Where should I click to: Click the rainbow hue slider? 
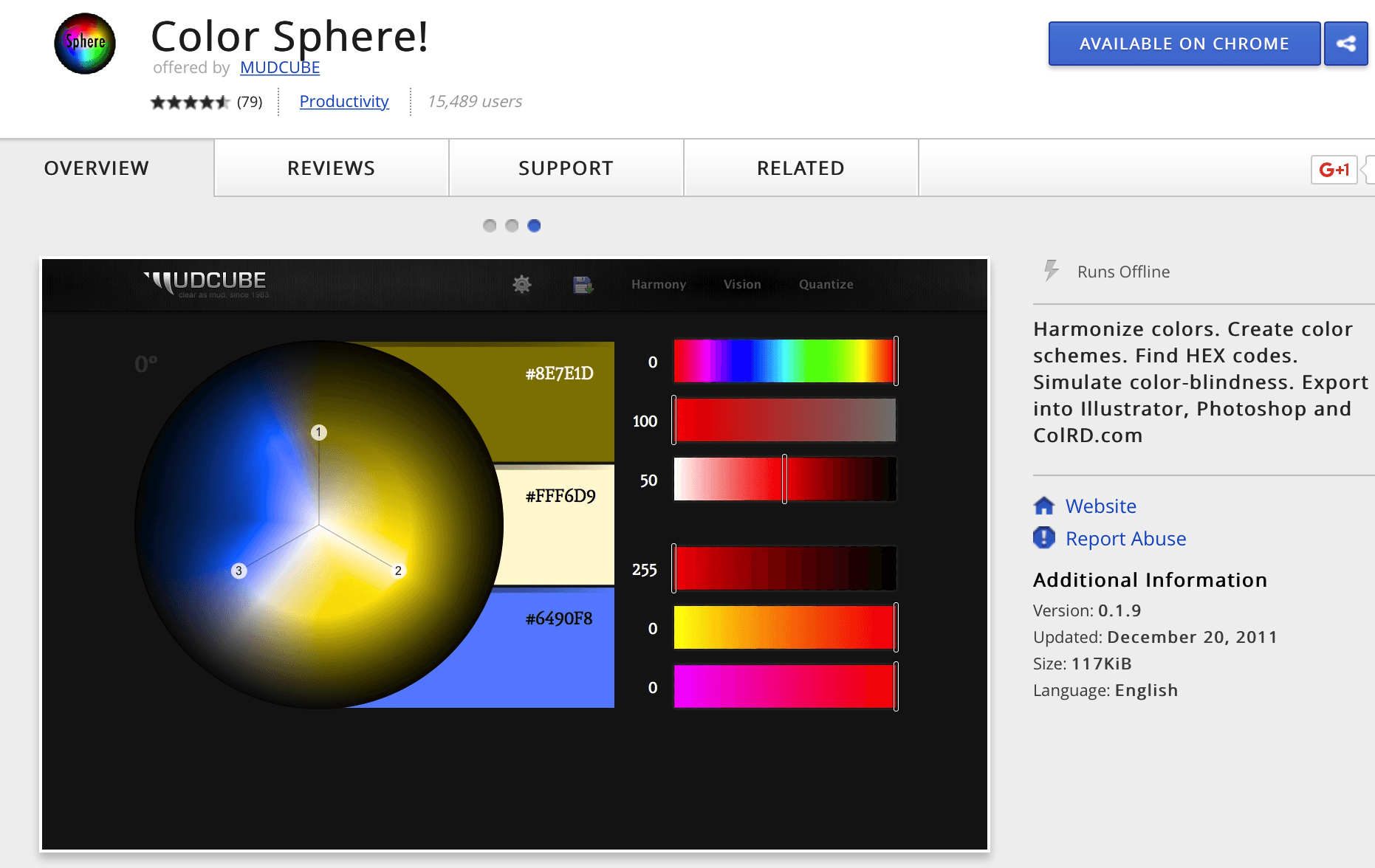click(784, 361)
